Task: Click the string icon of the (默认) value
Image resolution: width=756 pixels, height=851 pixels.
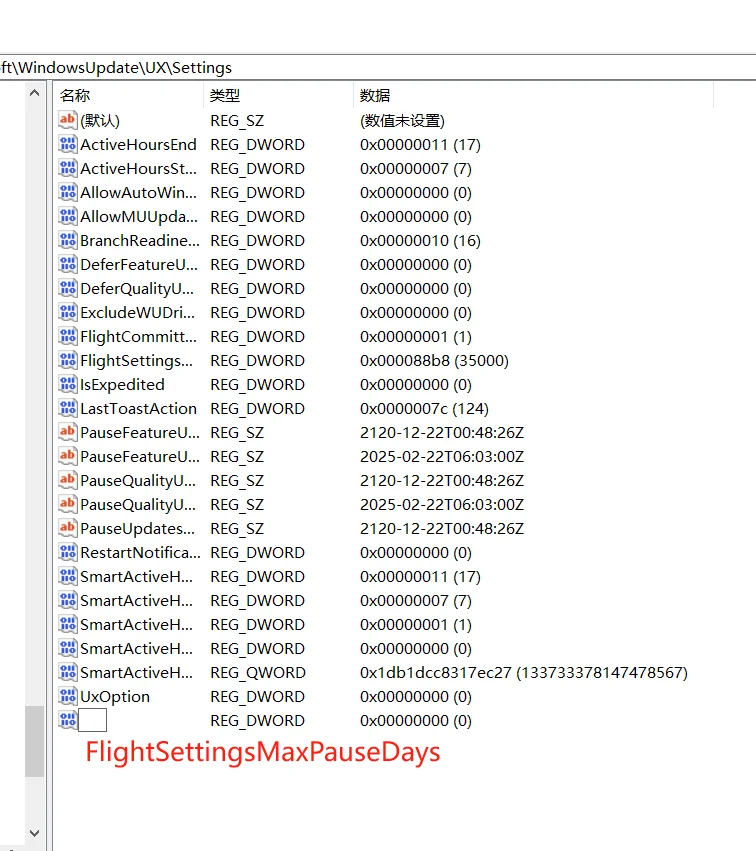Action: [x=67, y=120]
